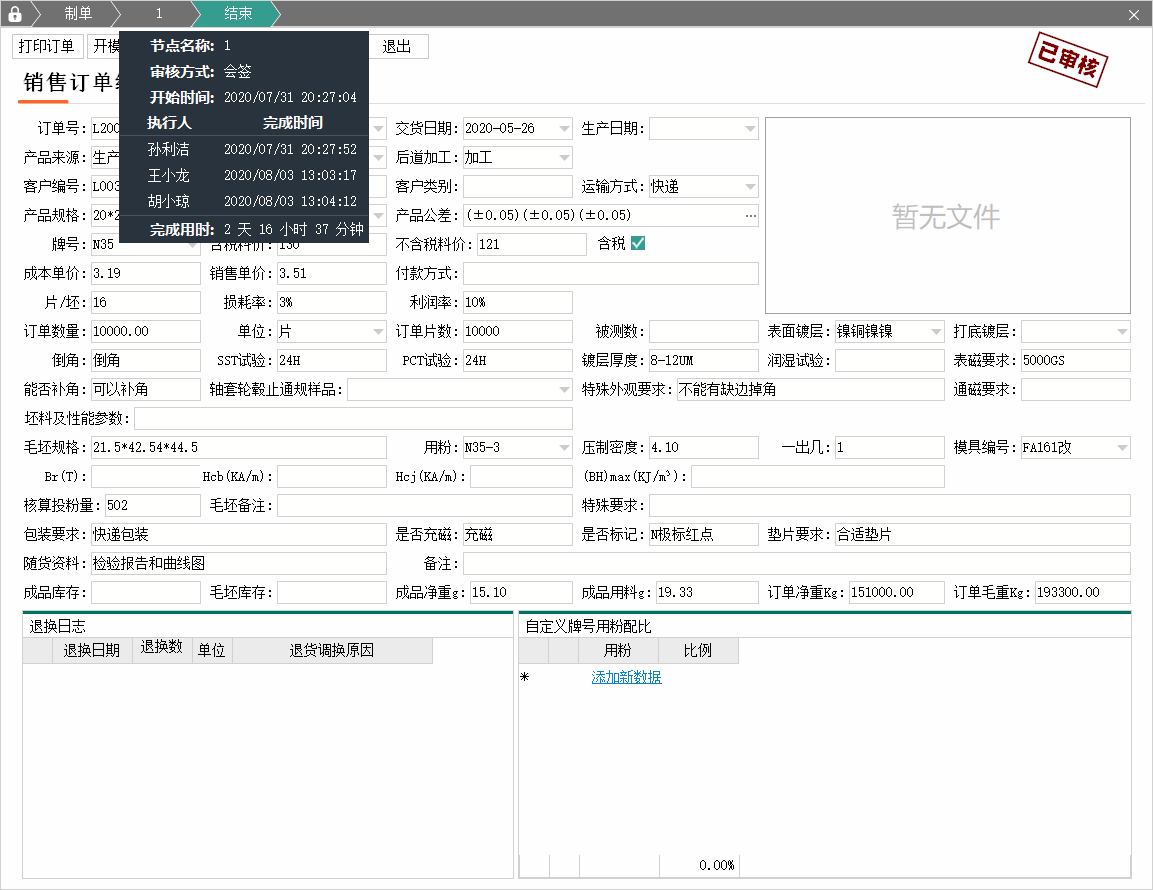This screenshot has width=1153, height=890.
Task: Expand the 运输方式 dropdown
Action: [750, 186]
